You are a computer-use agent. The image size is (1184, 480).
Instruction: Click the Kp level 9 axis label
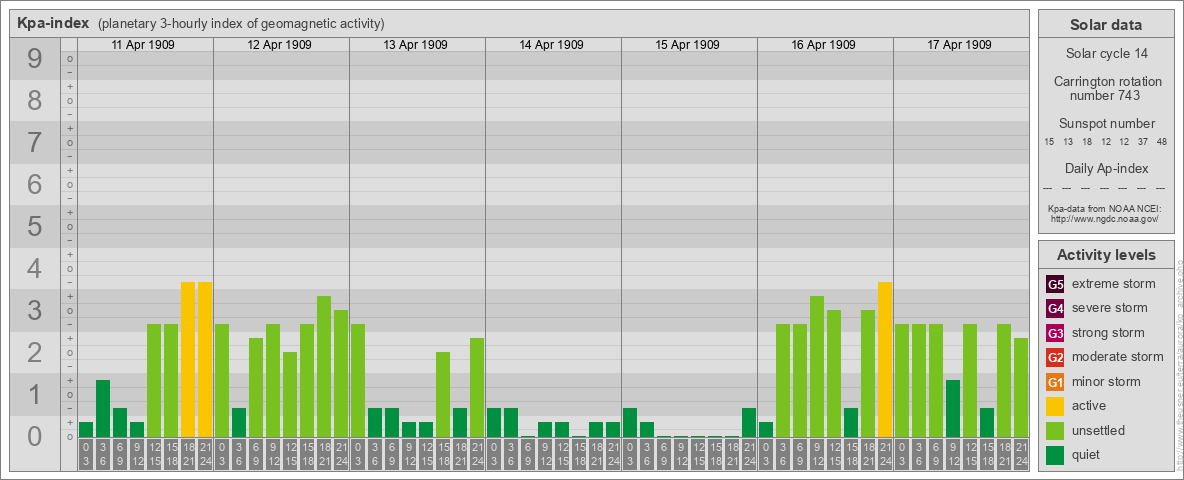coord(35,60)
